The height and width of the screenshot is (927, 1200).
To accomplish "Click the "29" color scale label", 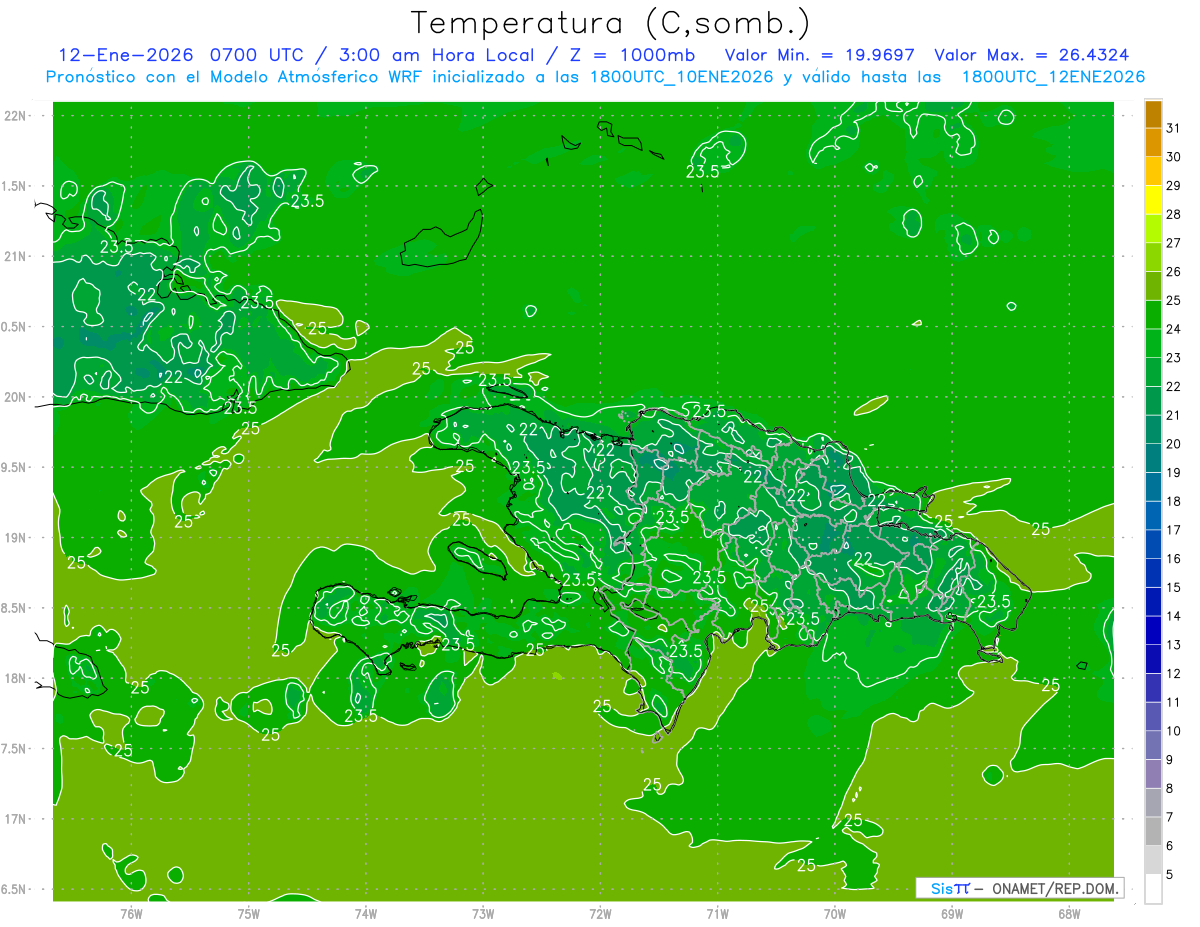I will 1173,186.
